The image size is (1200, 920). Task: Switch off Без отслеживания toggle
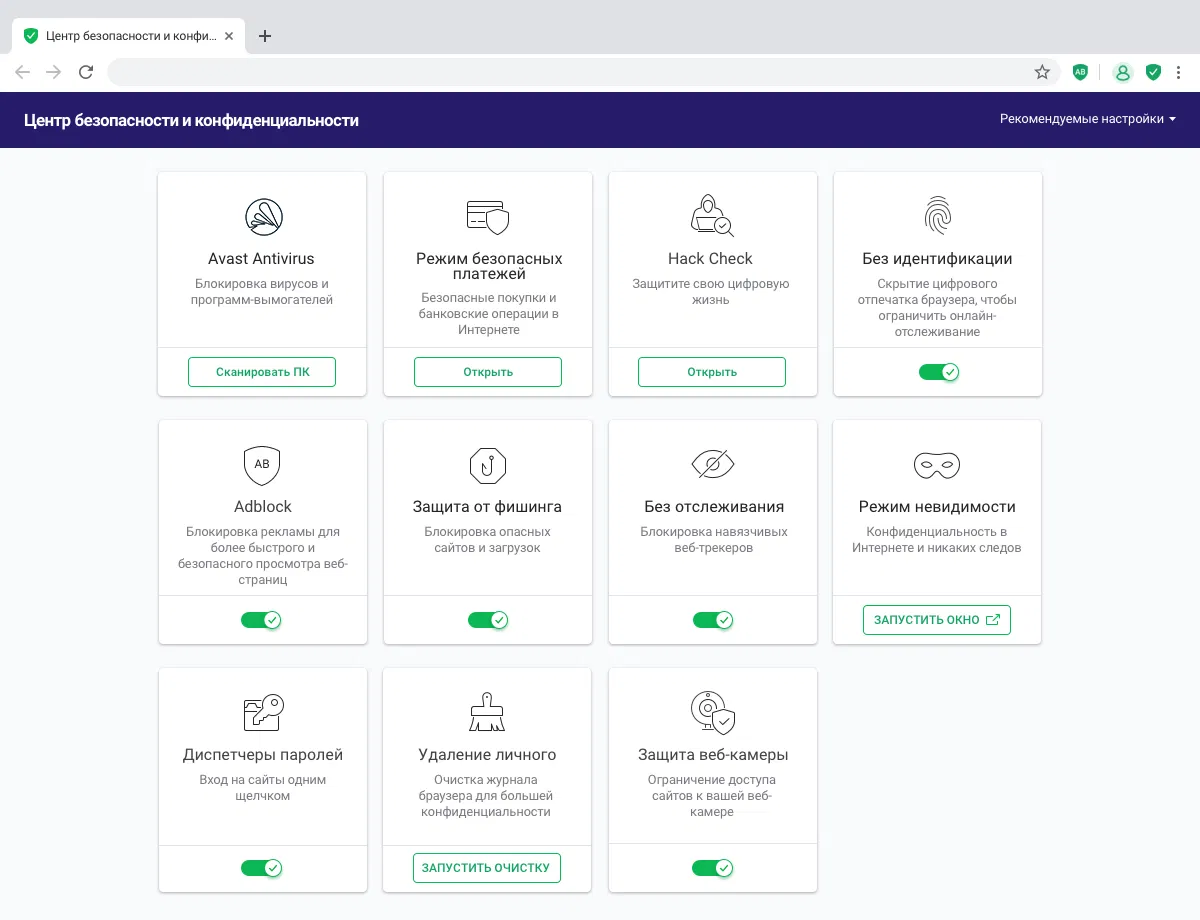coord(713,620)
